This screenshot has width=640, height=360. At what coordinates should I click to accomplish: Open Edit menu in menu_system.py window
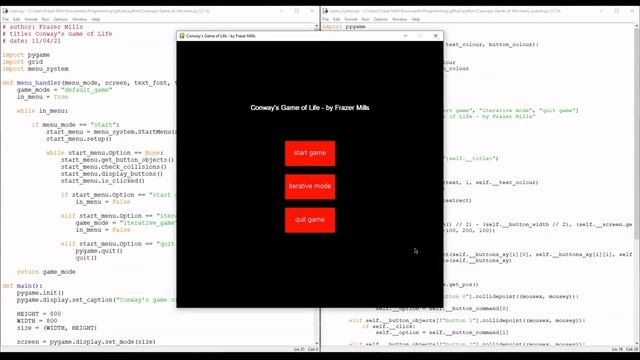[x=336, y=19]
